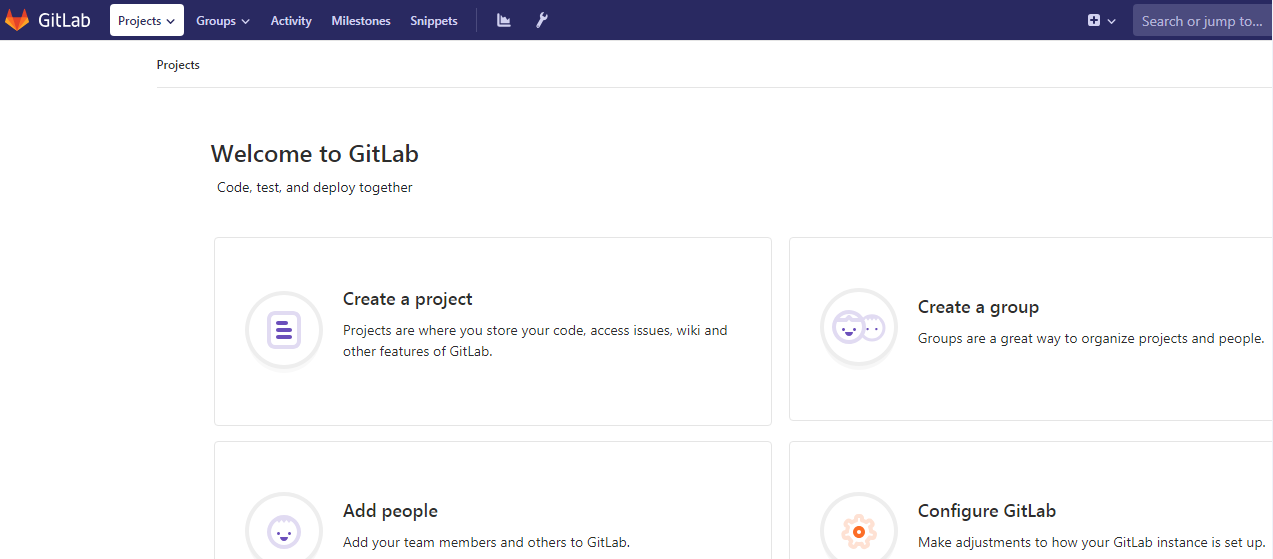This screenshot has width=1273, height=559.
Task: Select the Create a project heading
Action: 407,299
